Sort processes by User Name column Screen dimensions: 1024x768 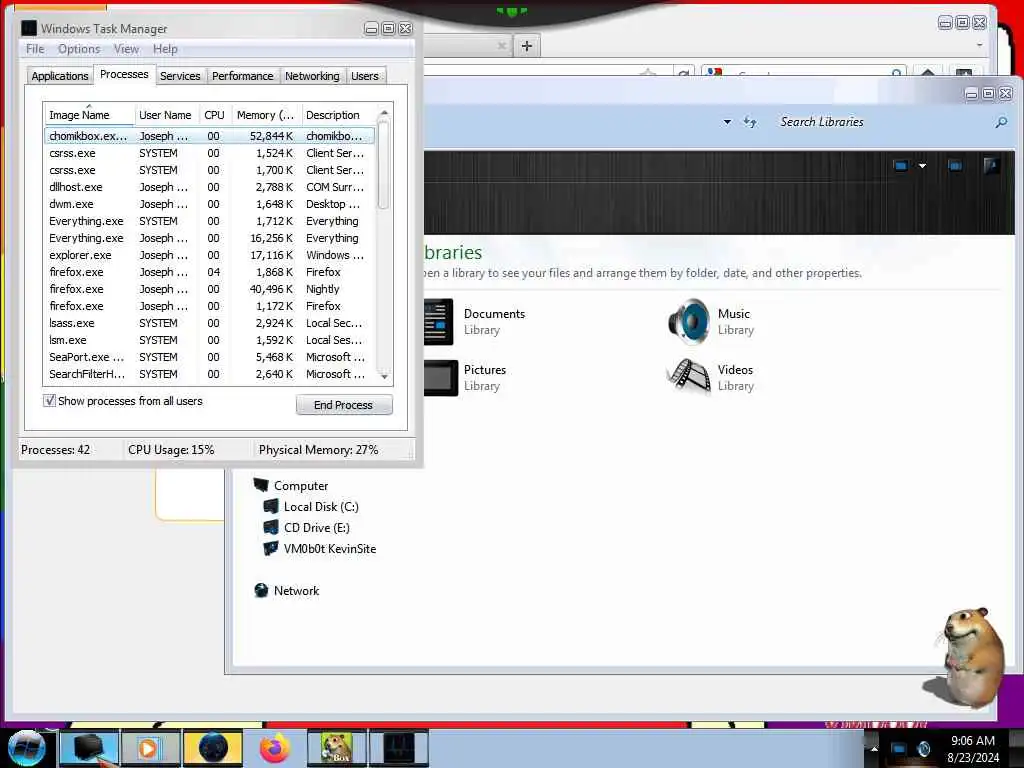[166, 115]
